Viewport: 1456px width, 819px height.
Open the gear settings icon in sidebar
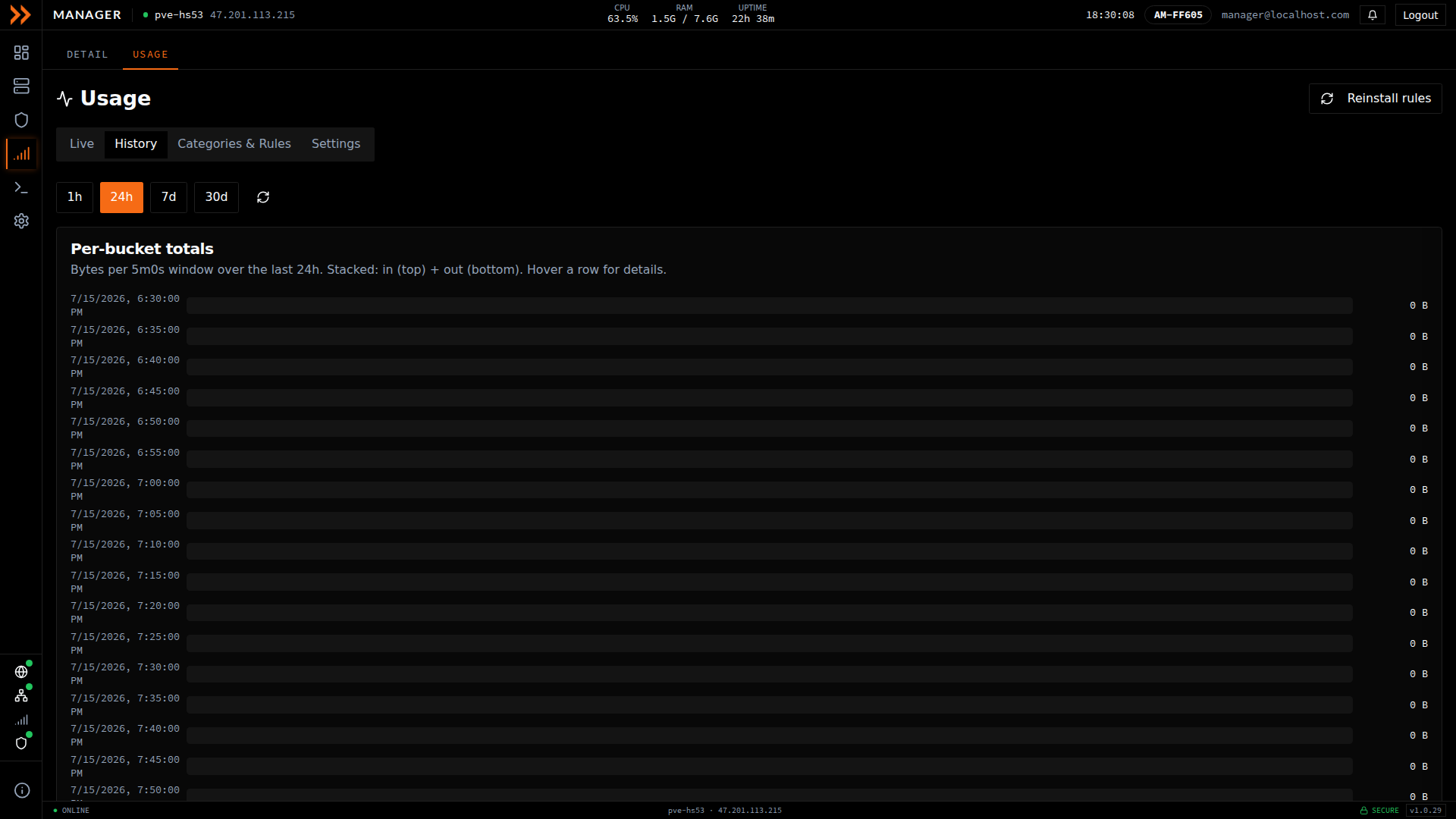coord(21,221)
